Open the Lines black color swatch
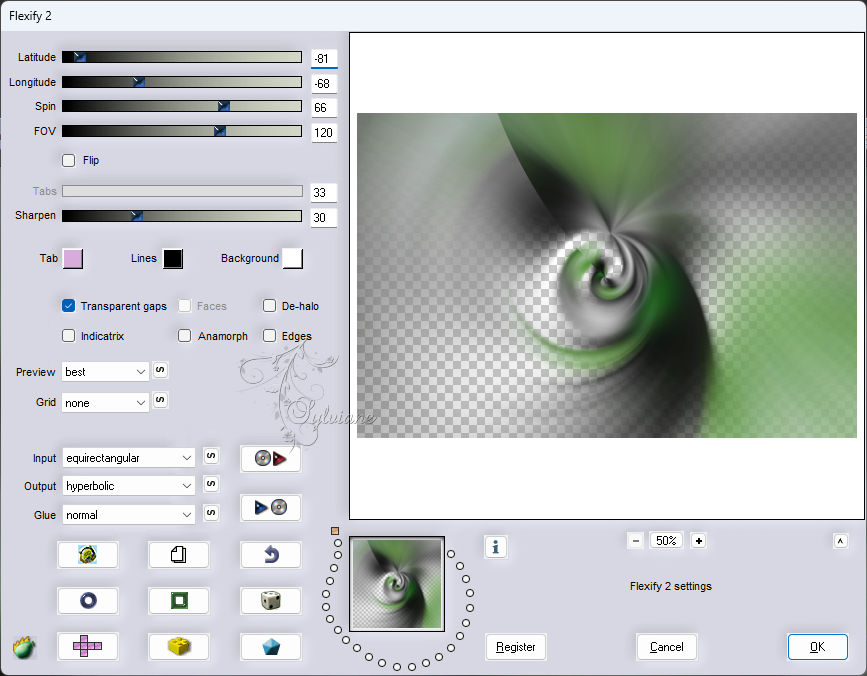 (x=173, y=259)
